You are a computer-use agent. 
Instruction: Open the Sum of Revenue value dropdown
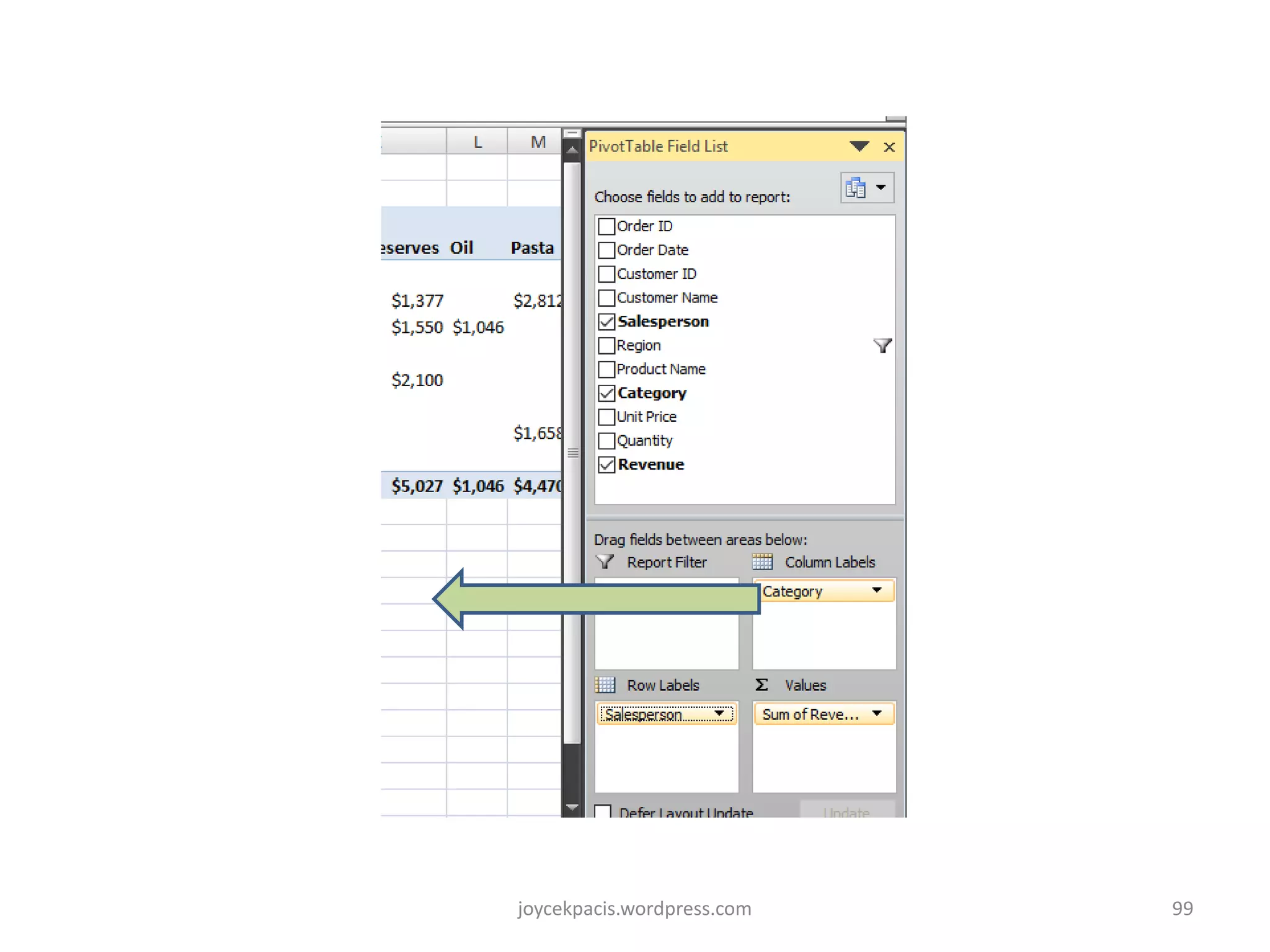[876, 714]
